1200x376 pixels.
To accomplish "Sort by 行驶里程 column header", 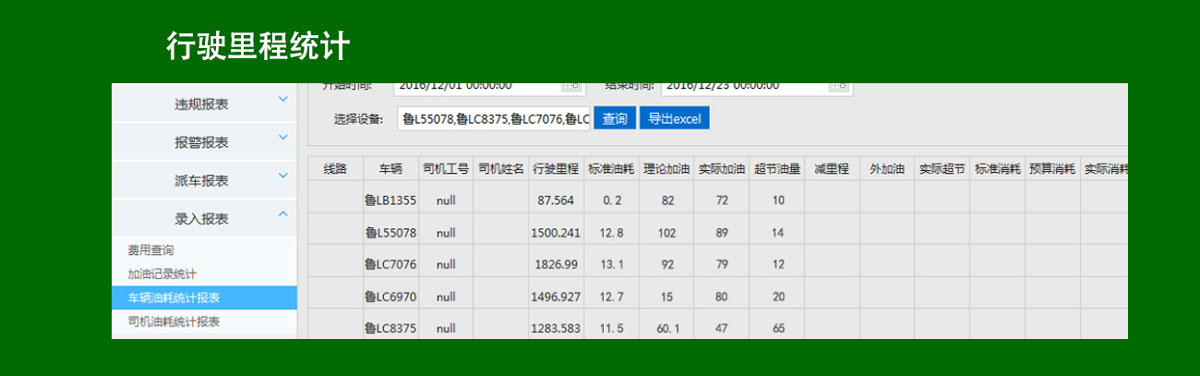I will click(556, 169).
